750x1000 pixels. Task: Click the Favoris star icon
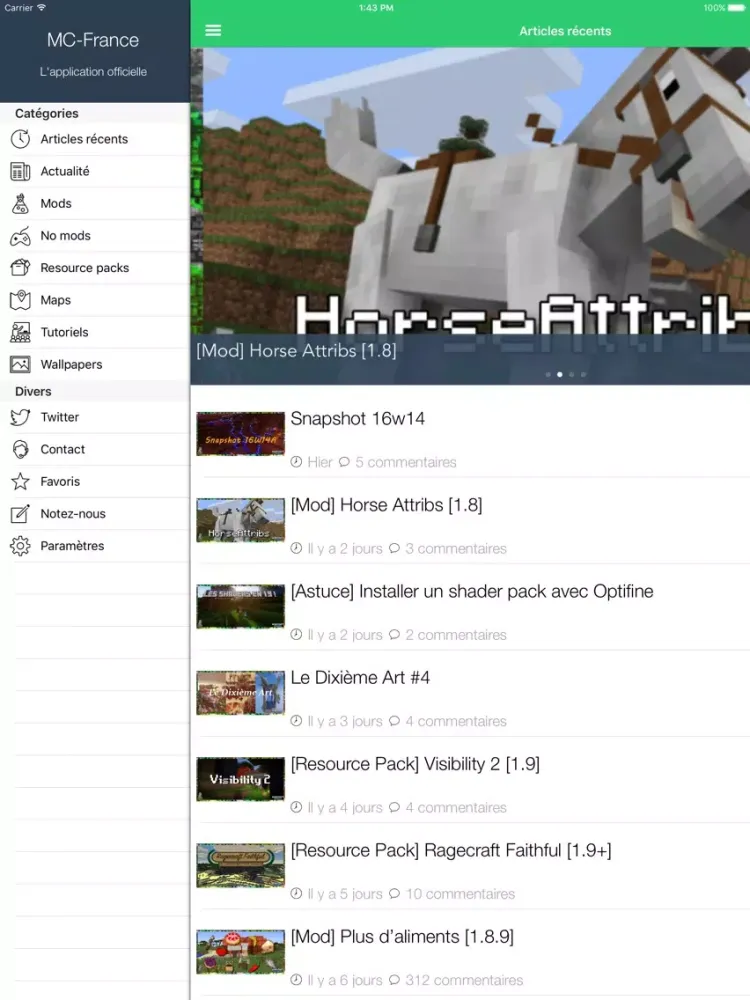[20, 482]
